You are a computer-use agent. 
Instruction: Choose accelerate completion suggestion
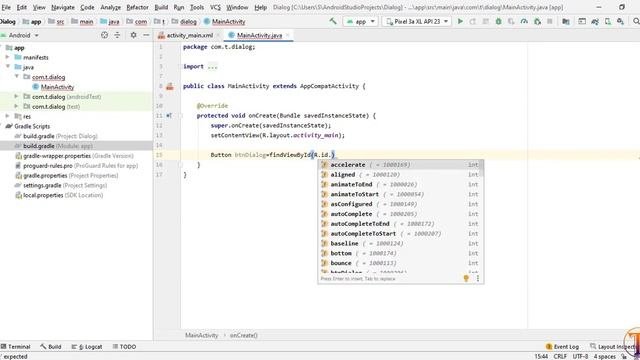tap(400, 164)
